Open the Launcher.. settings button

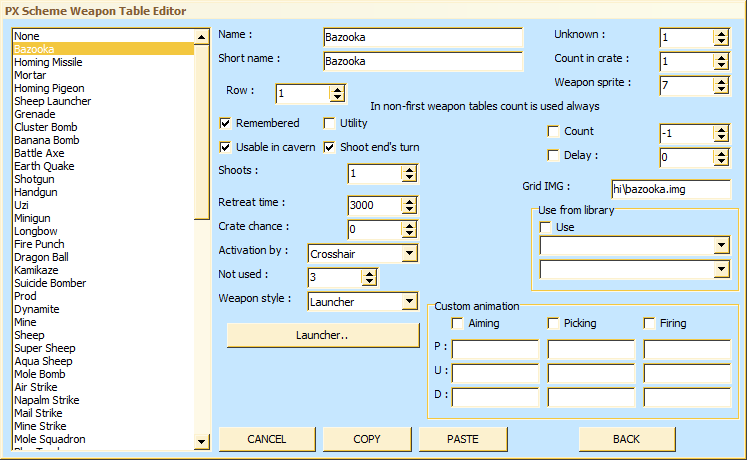point(323,335)
